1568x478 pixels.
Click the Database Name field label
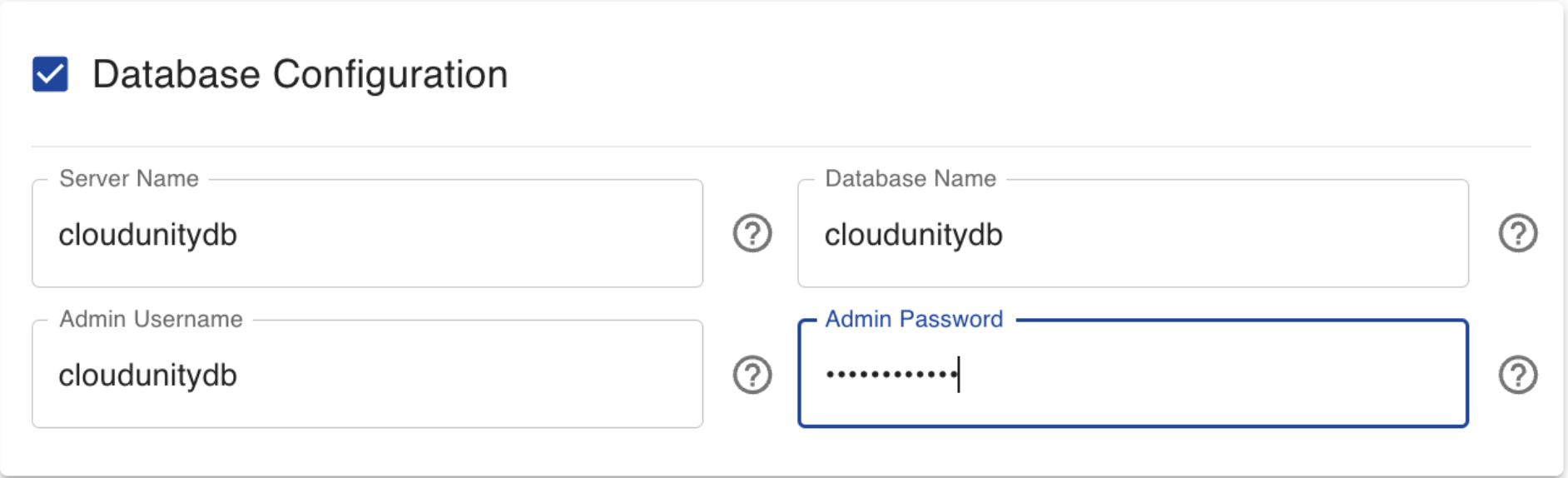pos(911,179)
